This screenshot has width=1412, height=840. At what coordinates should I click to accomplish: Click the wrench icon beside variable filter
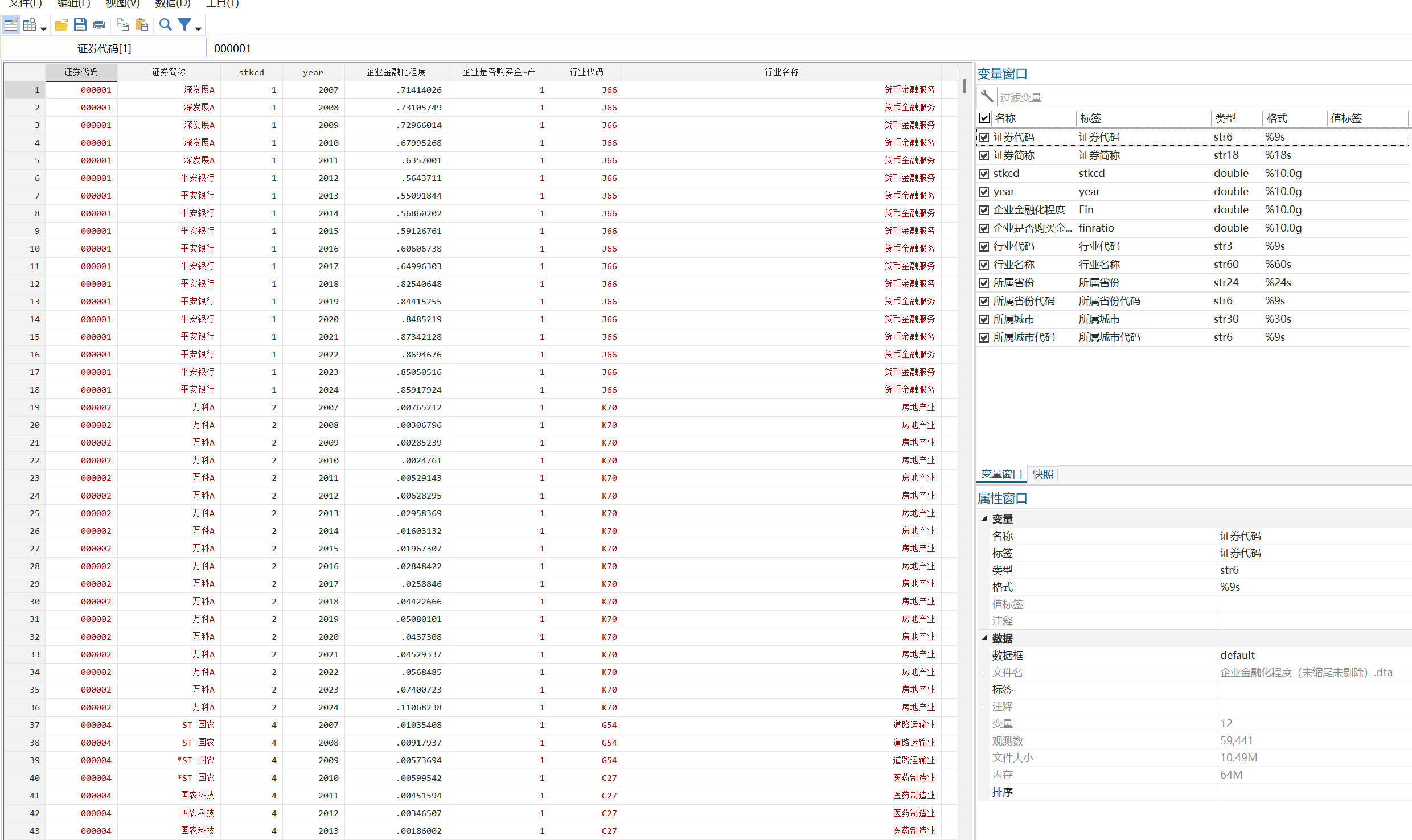click(x=987, y=97)
